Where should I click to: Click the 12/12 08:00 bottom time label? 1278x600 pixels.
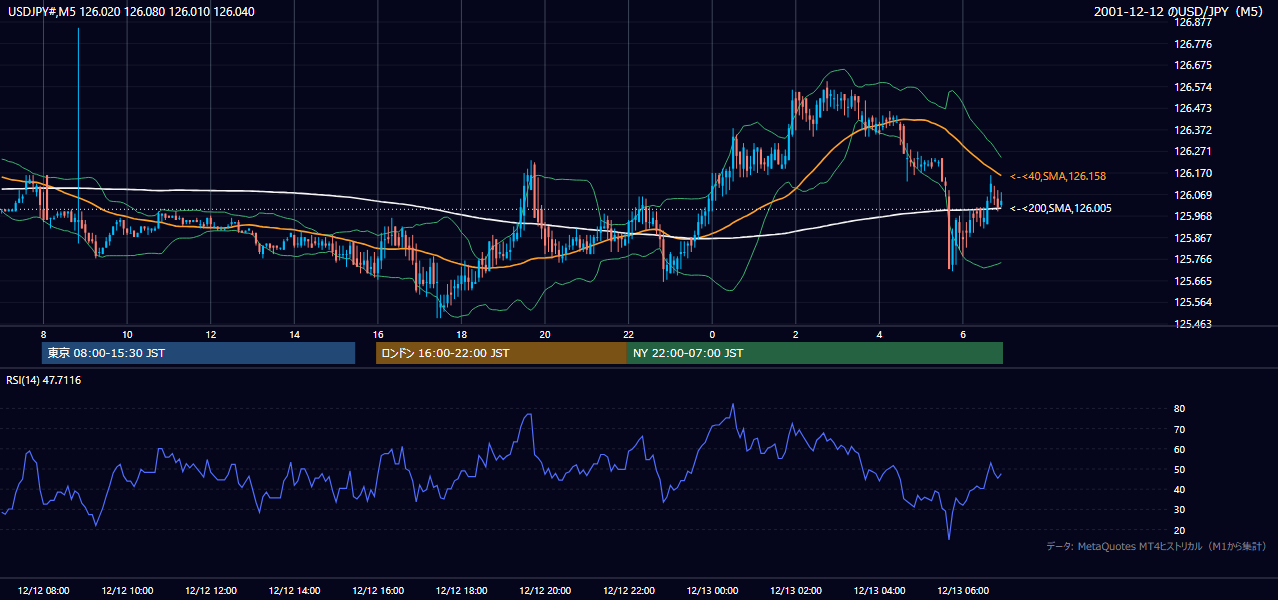(x=43, y=591)
